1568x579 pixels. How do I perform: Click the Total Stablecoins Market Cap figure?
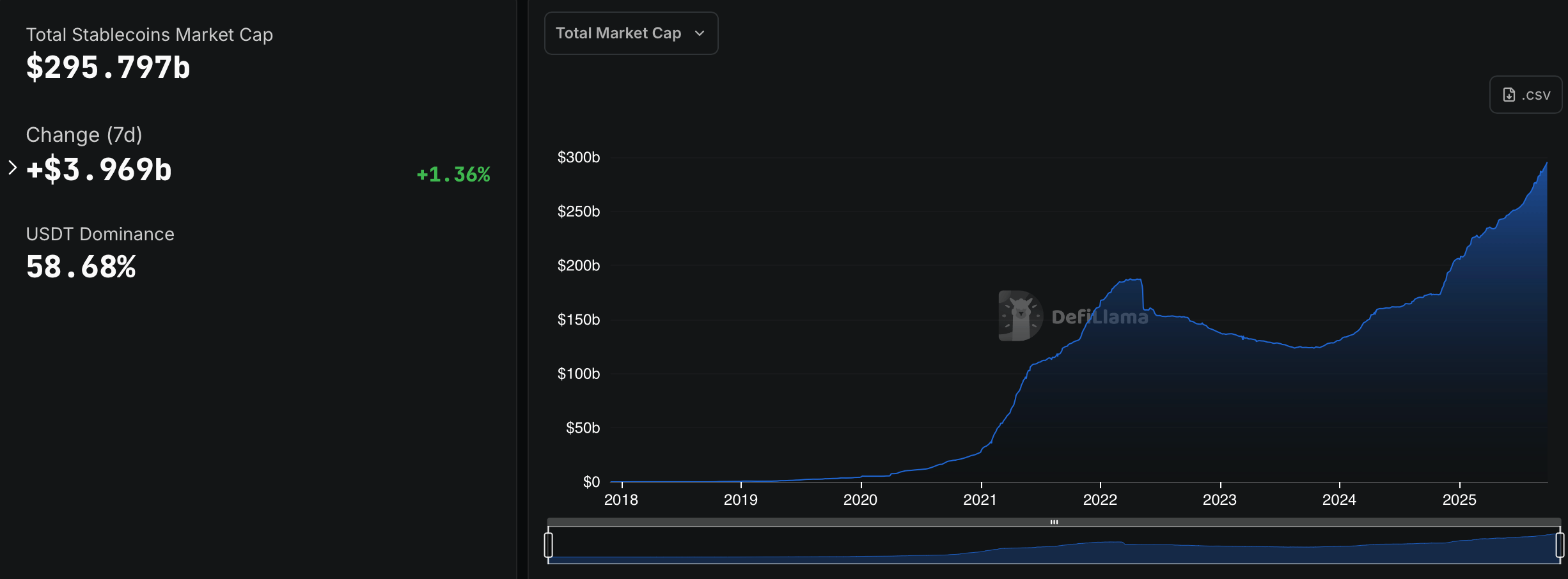pyautogui.click(x=107, y=66)
